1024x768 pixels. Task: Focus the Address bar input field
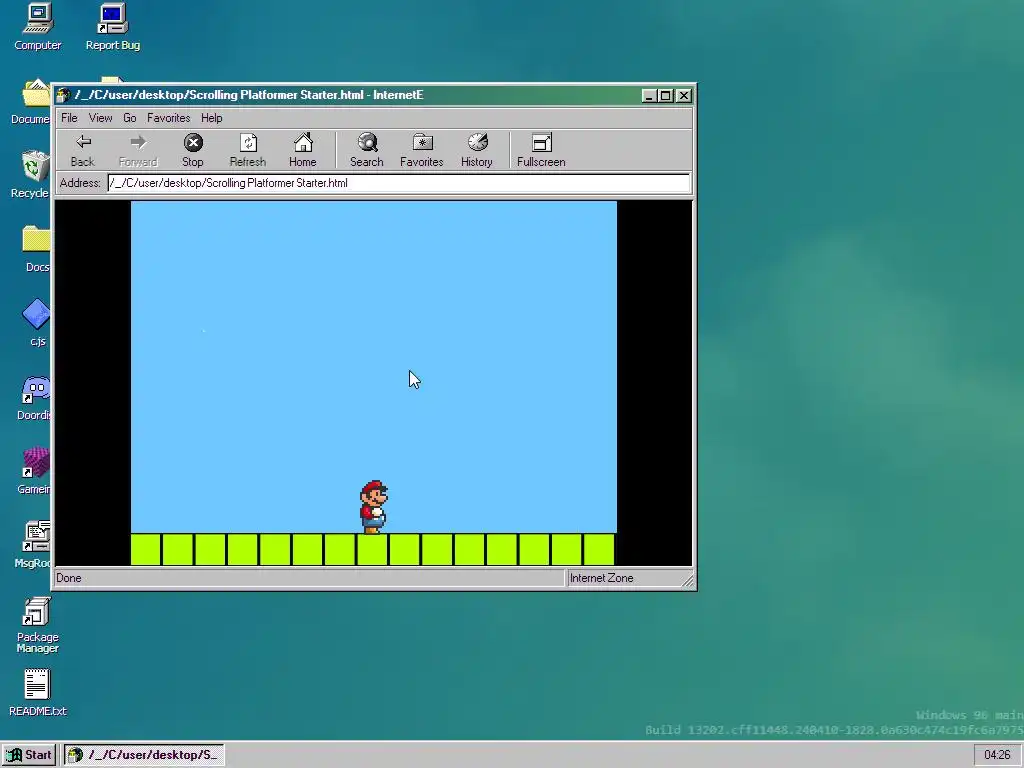click(398, 183)
